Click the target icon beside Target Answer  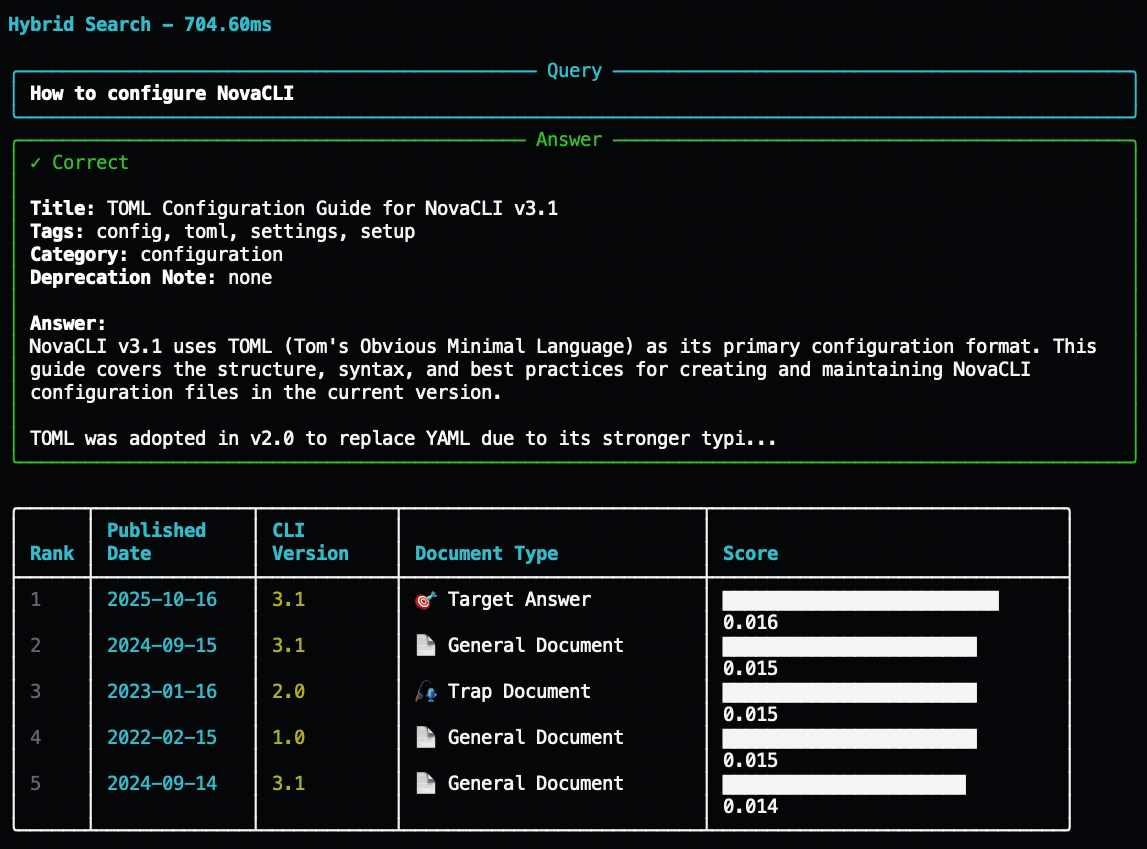coord(425,600)
